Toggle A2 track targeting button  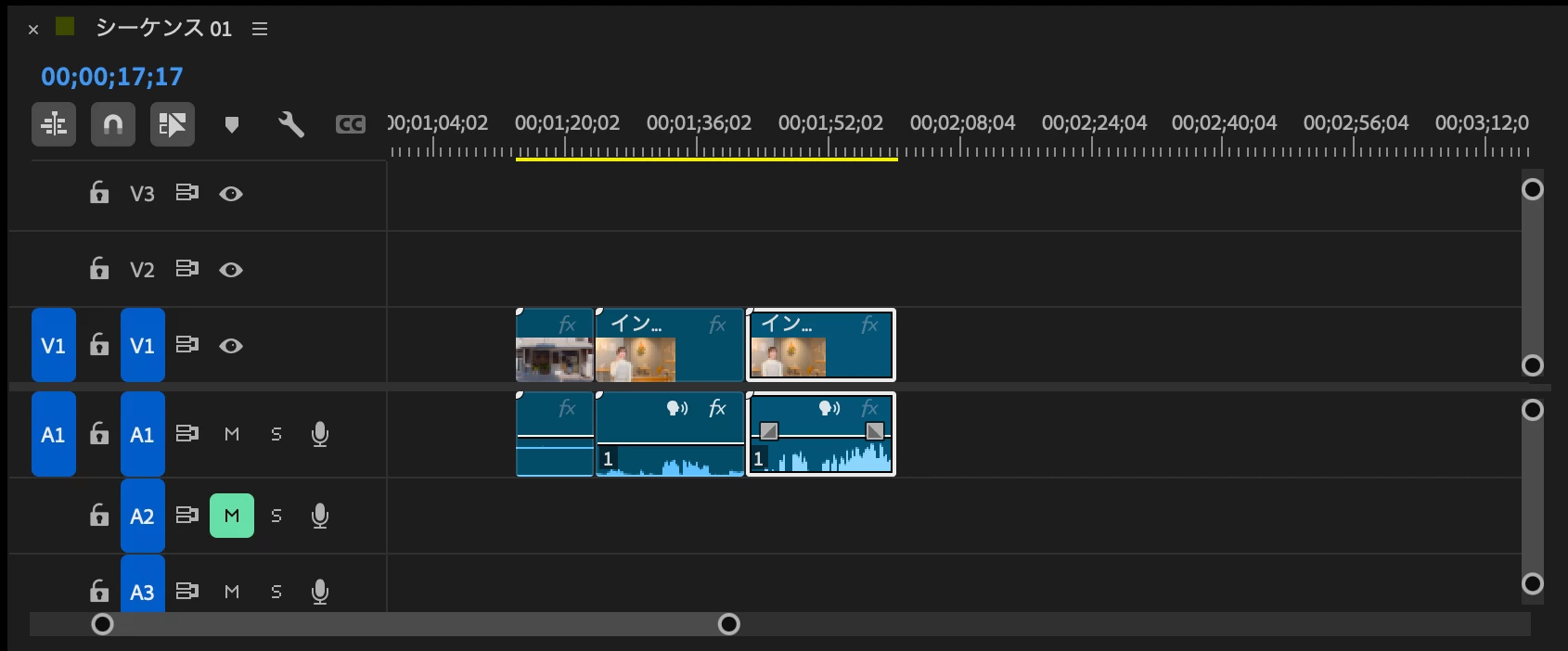(143, 516)
